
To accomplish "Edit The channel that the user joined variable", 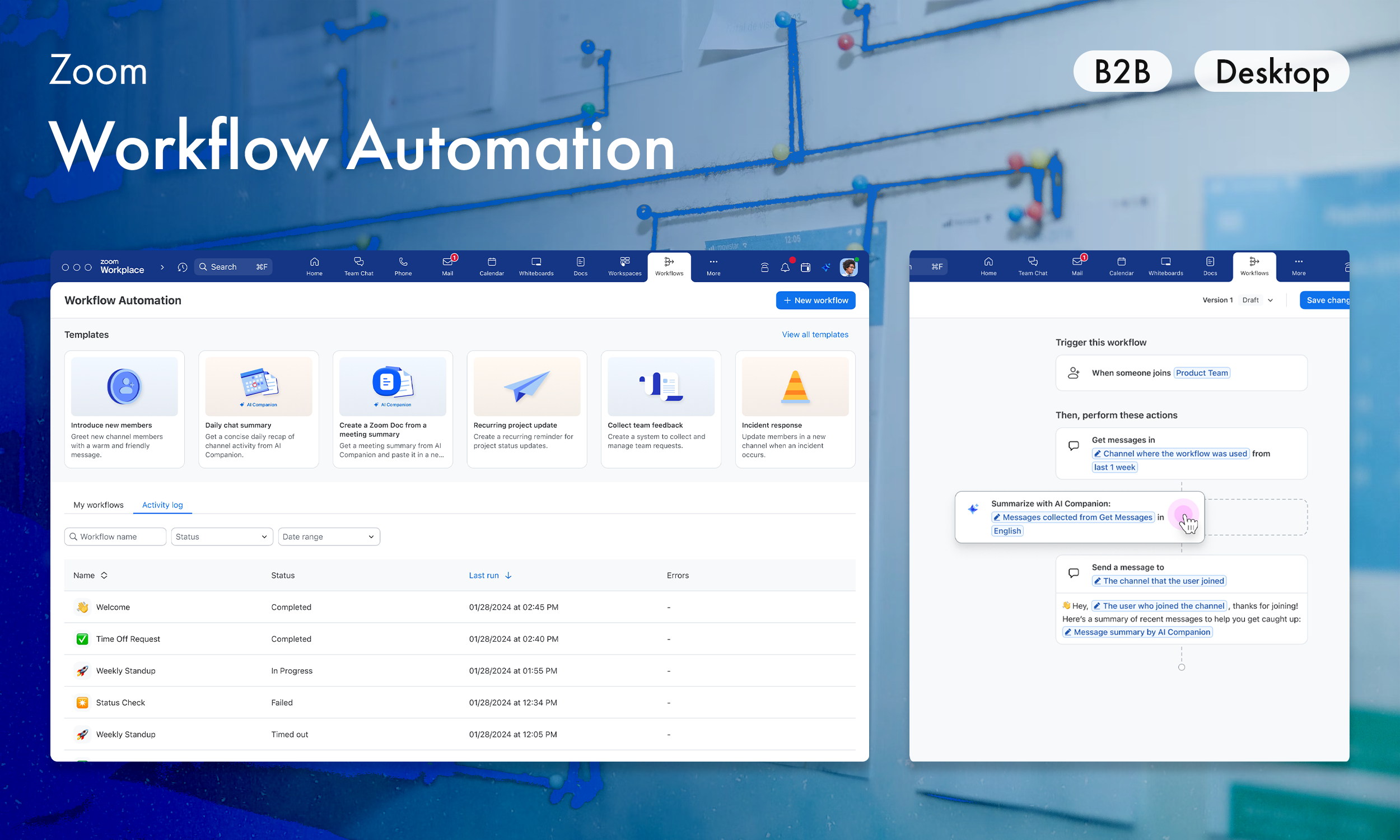I will (1159, 581).
